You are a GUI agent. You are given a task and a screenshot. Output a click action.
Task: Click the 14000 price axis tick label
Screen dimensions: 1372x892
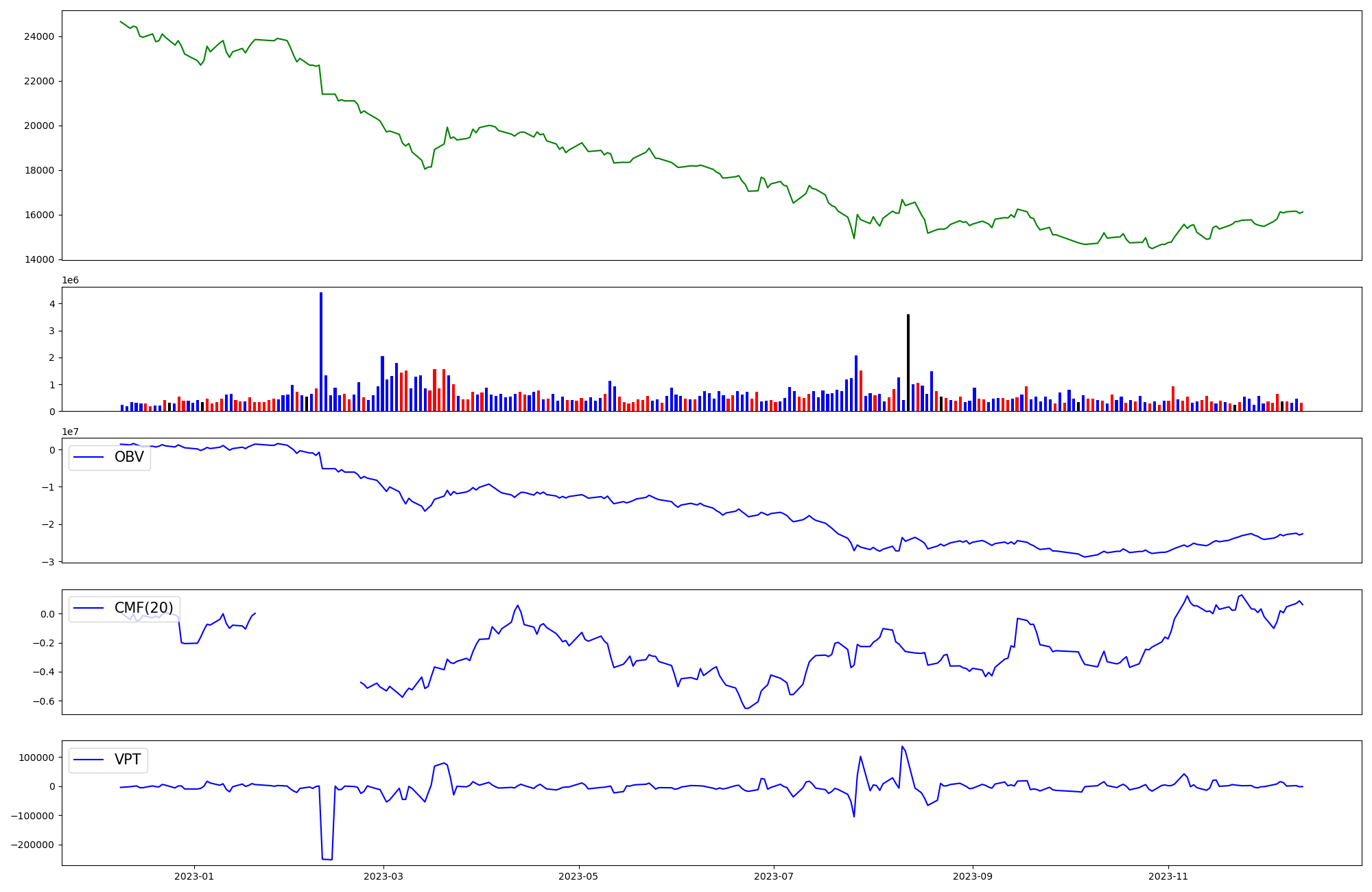[39, 259]
